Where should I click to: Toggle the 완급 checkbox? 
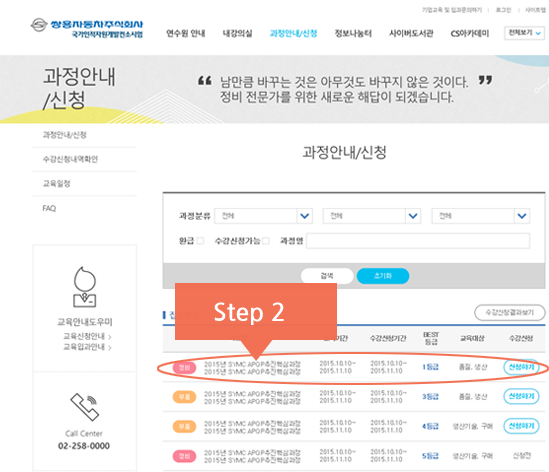coord(200,241)
